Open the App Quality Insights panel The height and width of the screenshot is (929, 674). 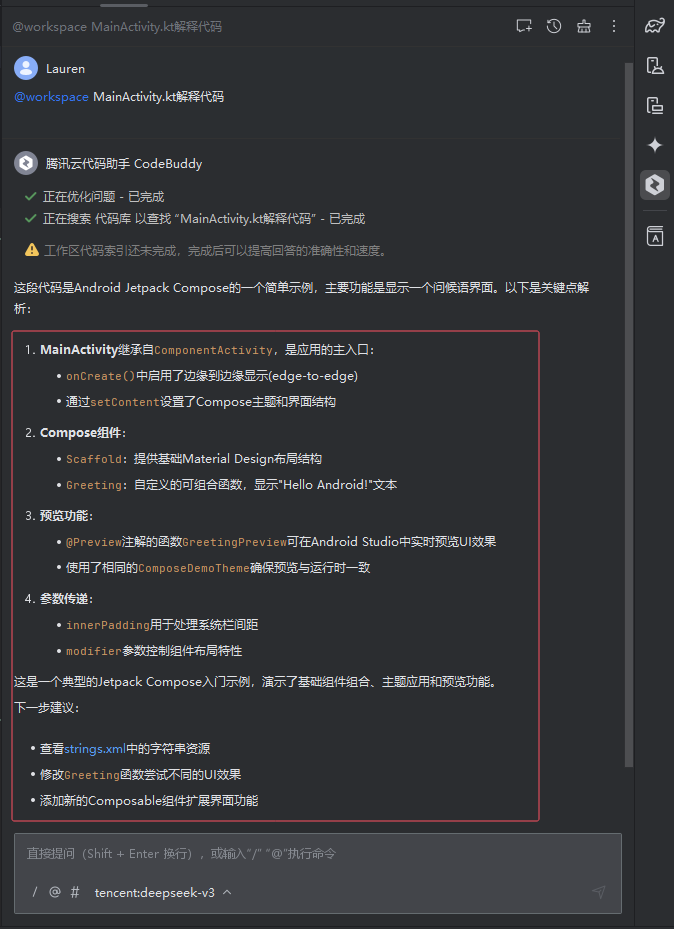(x=654, y=236)
